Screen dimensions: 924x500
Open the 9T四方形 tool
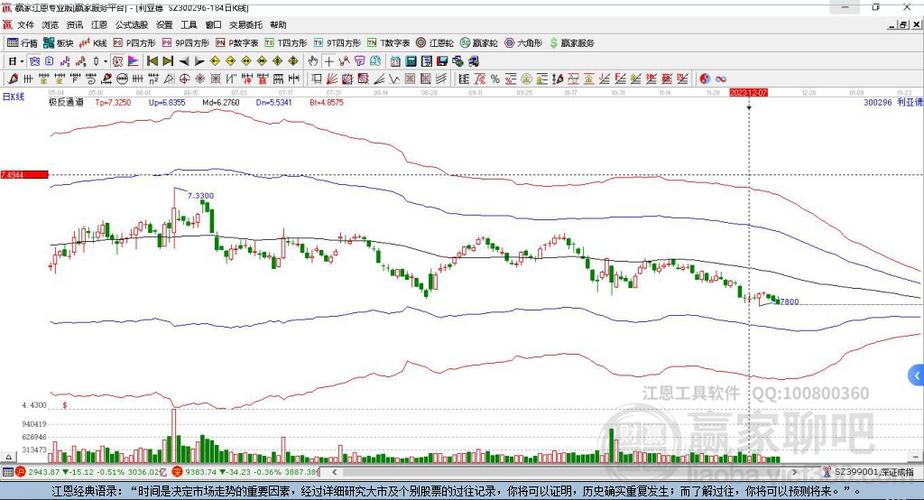pyautogui.click(x=337, y=43)
